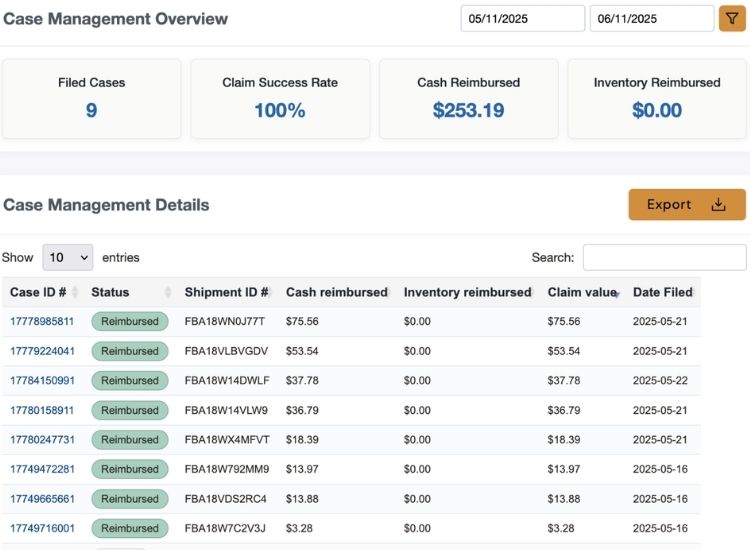Select shipment ID FBA18WX4MFVT

tap(227, 440)
